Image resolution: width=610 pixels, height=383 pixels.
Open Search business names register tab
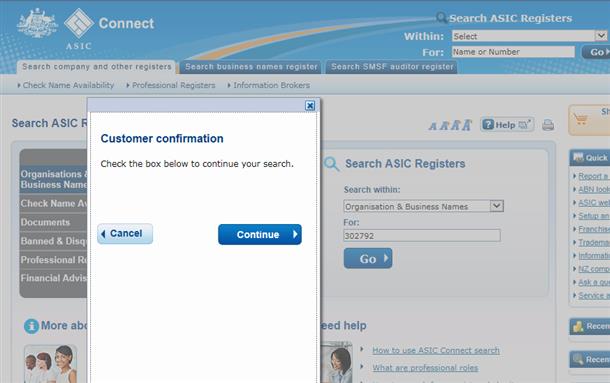tap(251, 67)
